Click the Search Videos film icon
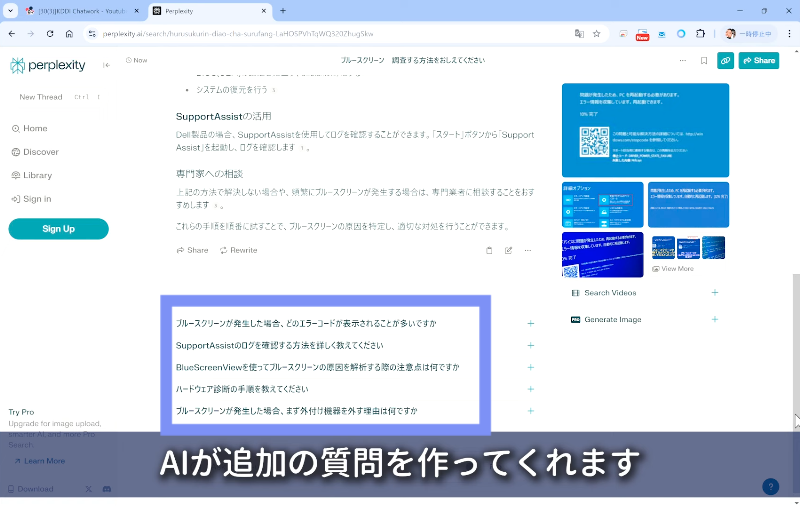 (x=576, y=293)
